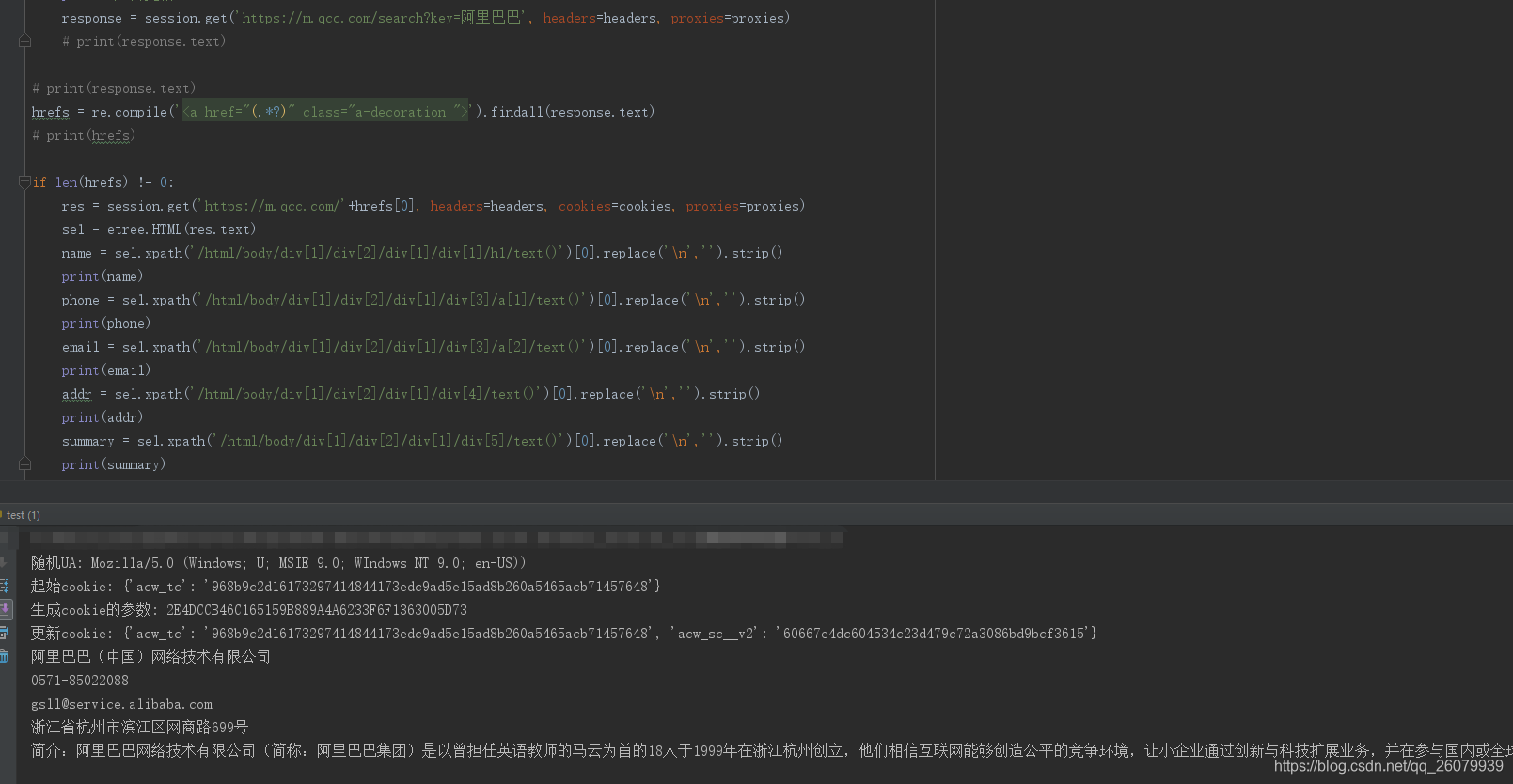Click fold end marker beside print(summary)
Viewport: 1513px width, 784px height.
(x=25, y=464)
